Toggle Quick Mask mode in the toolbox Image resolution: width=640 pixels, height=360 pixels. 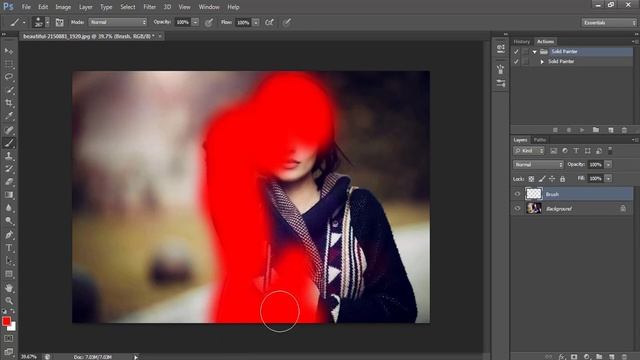point(9,338)
